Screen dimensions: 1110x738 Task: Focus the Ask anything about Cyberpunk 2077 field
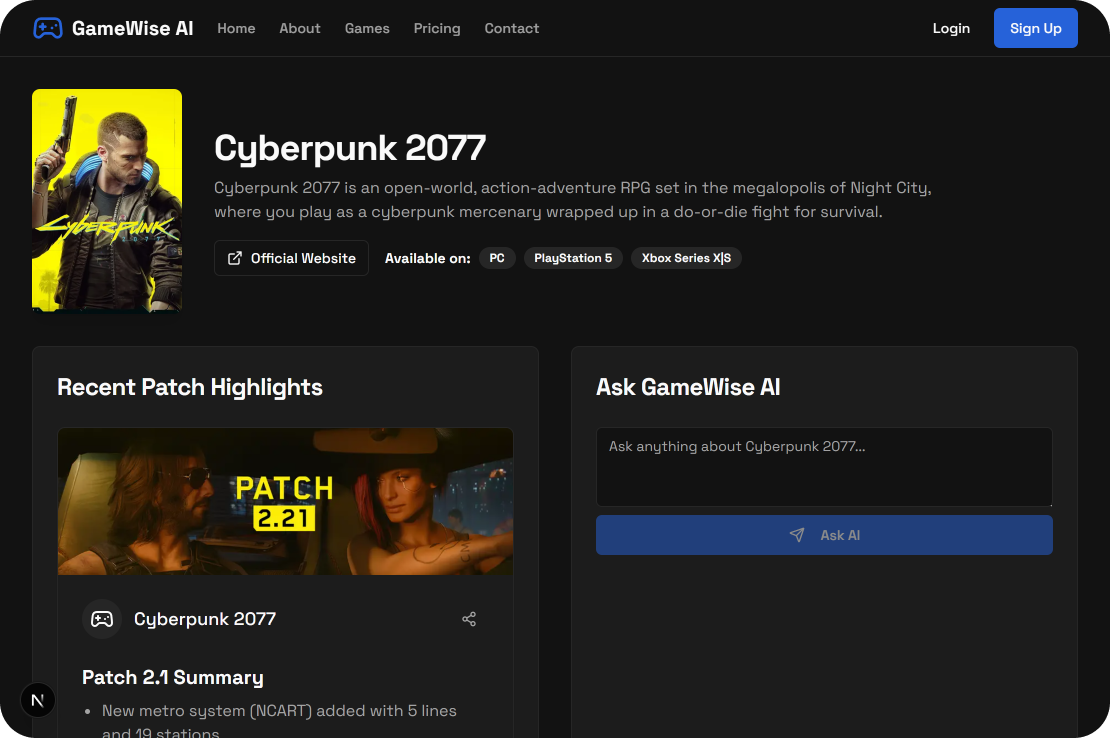click(824, 467)
